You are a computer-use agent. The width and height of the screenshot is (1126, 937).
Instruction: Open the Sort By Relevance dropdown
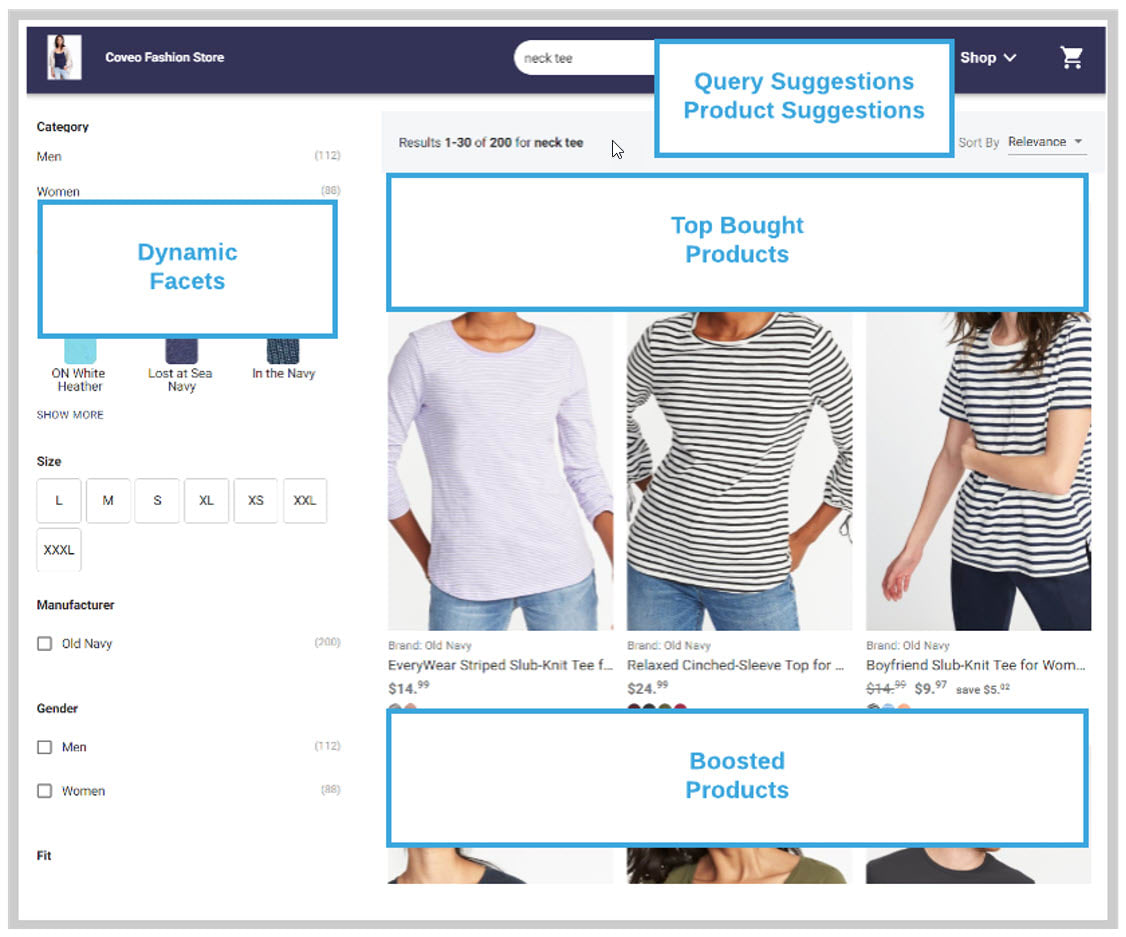click(1046, 142)
